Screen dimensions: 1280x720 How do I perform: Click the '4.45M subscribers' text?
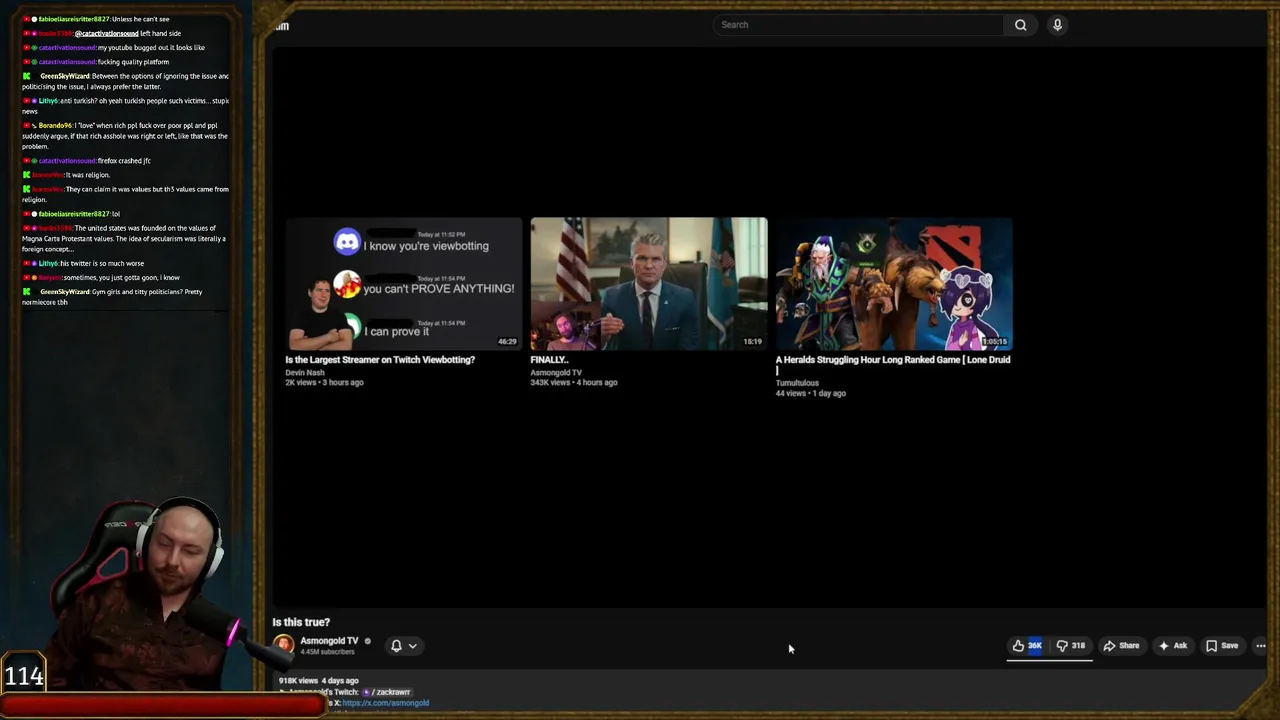click(x=328, y=652)
